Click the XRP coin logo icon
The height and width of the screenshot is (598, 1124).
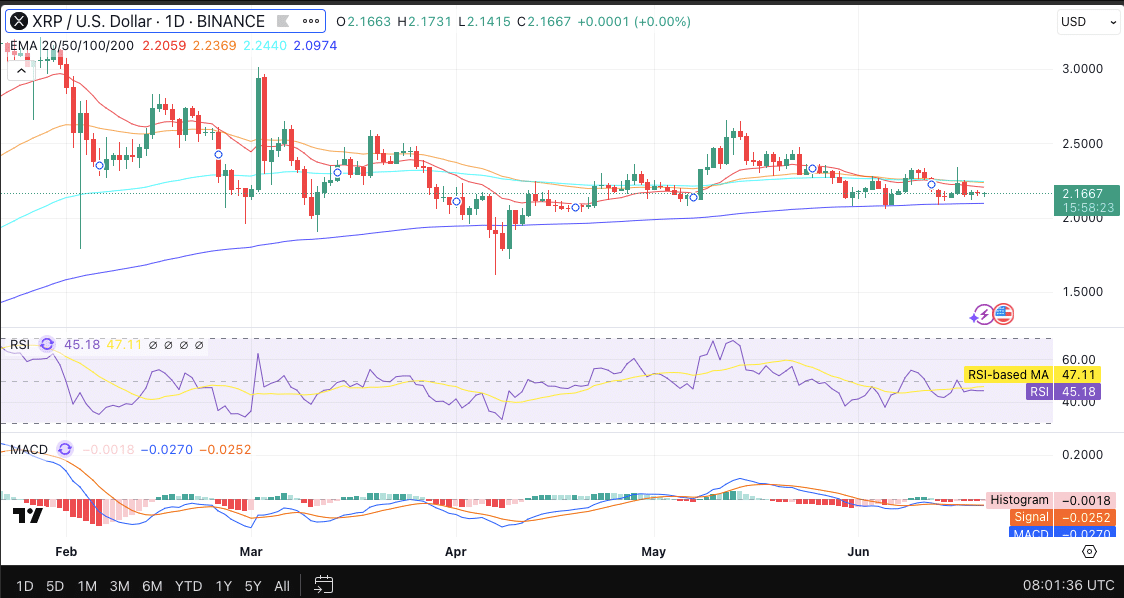(19, 22)
